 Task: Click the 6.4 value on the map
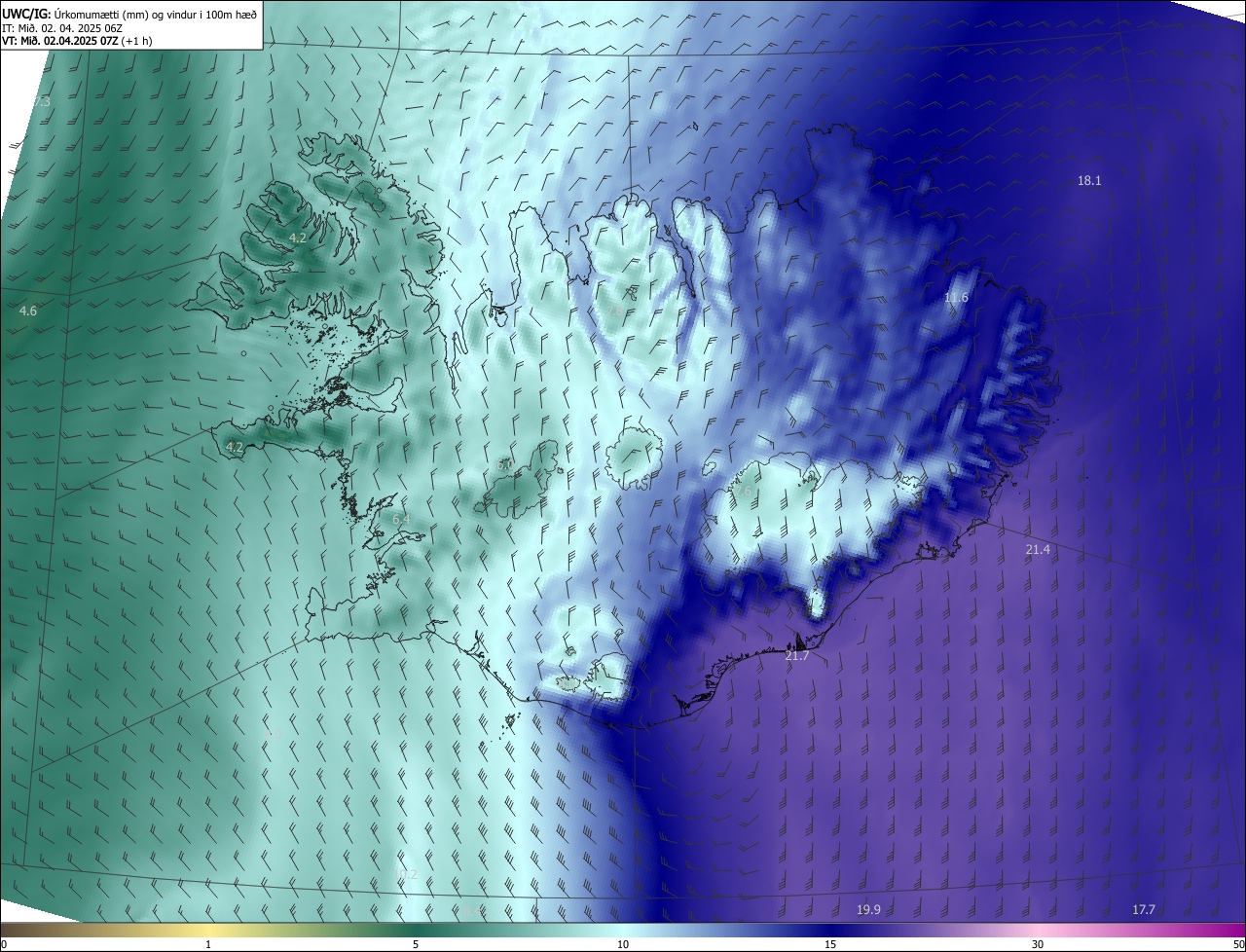pos(401,520)
